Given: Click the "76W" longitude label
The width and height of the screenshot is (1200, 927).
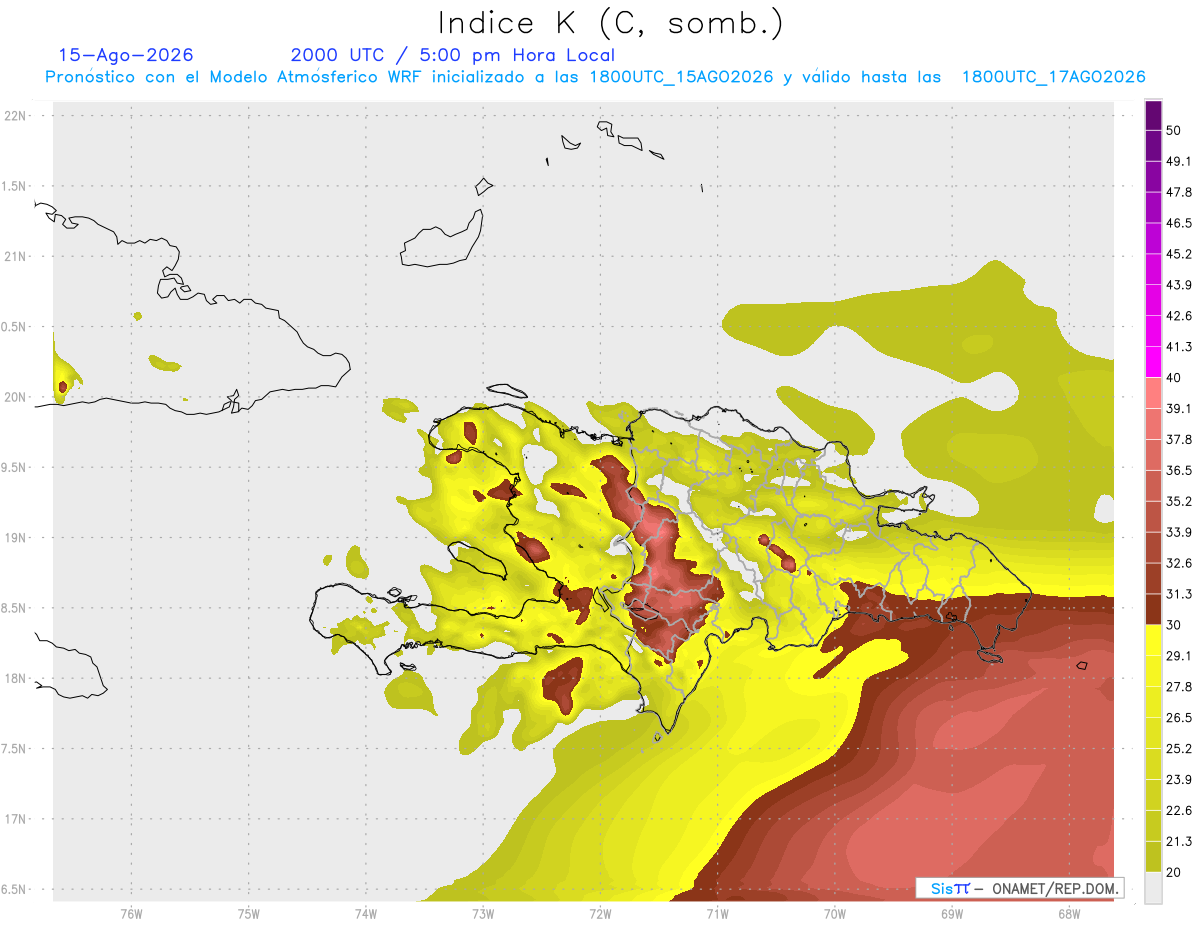Looking at the screenshot, I should pos(131,913).
